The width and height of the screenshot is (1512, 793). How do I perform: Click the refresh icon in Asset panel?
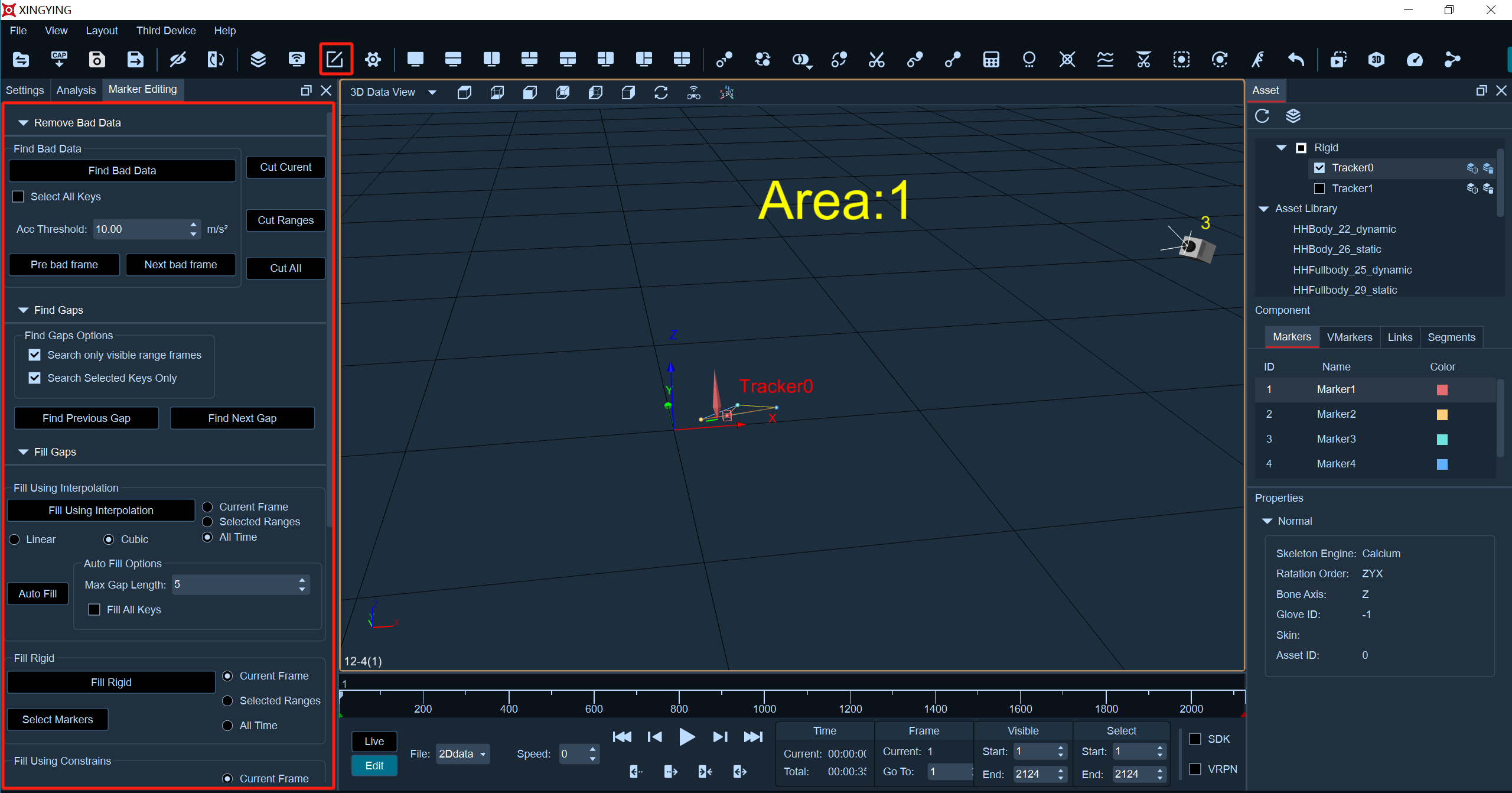(1262, 116)
